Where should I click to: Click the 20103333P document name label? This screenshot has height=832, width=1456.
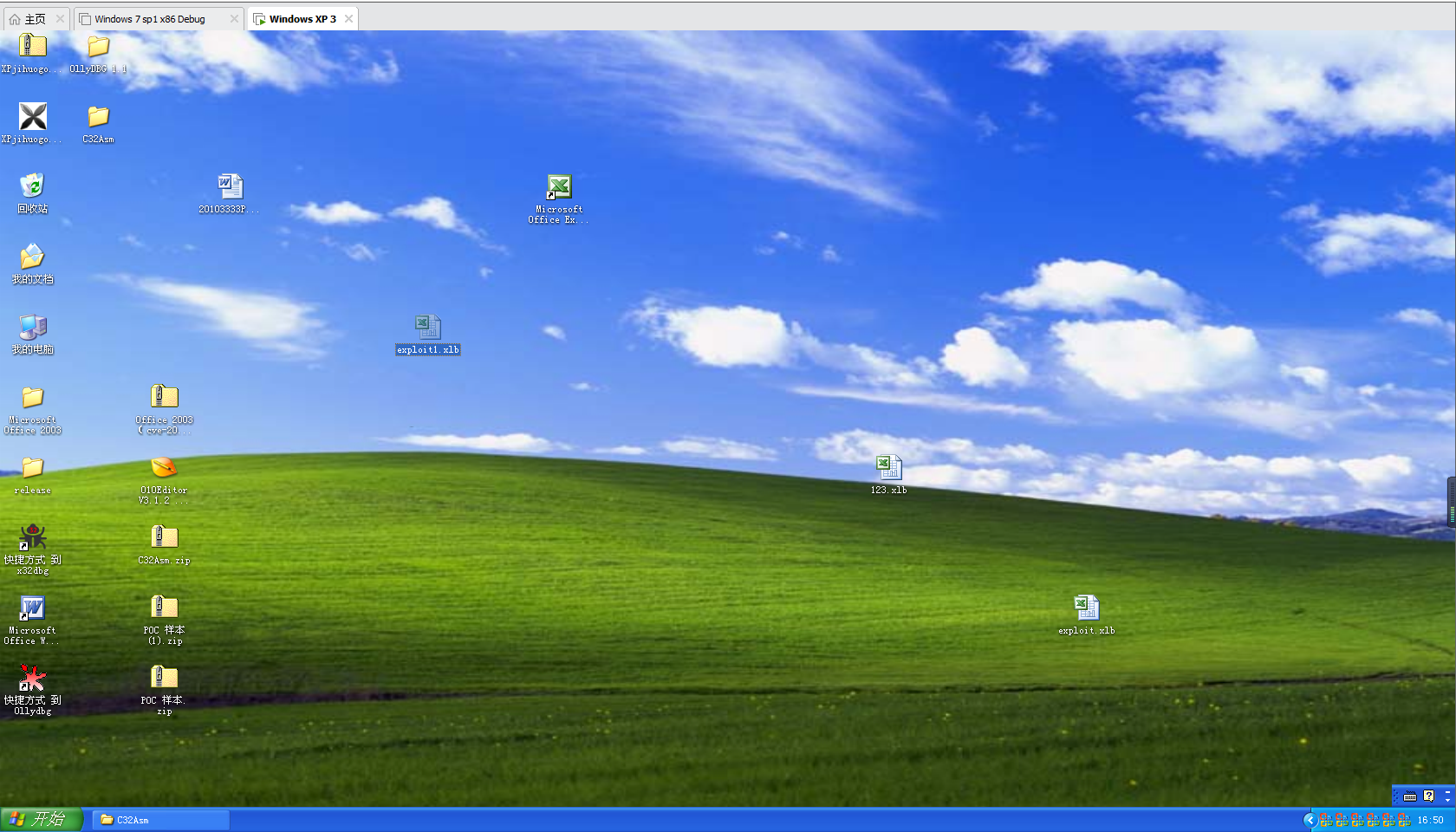pyautogui.click(x=229, y=210)
